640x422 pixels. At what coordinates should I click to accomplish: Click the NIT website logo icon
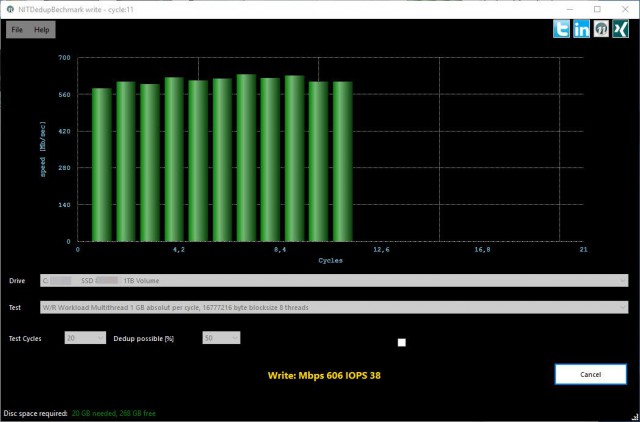601,29
